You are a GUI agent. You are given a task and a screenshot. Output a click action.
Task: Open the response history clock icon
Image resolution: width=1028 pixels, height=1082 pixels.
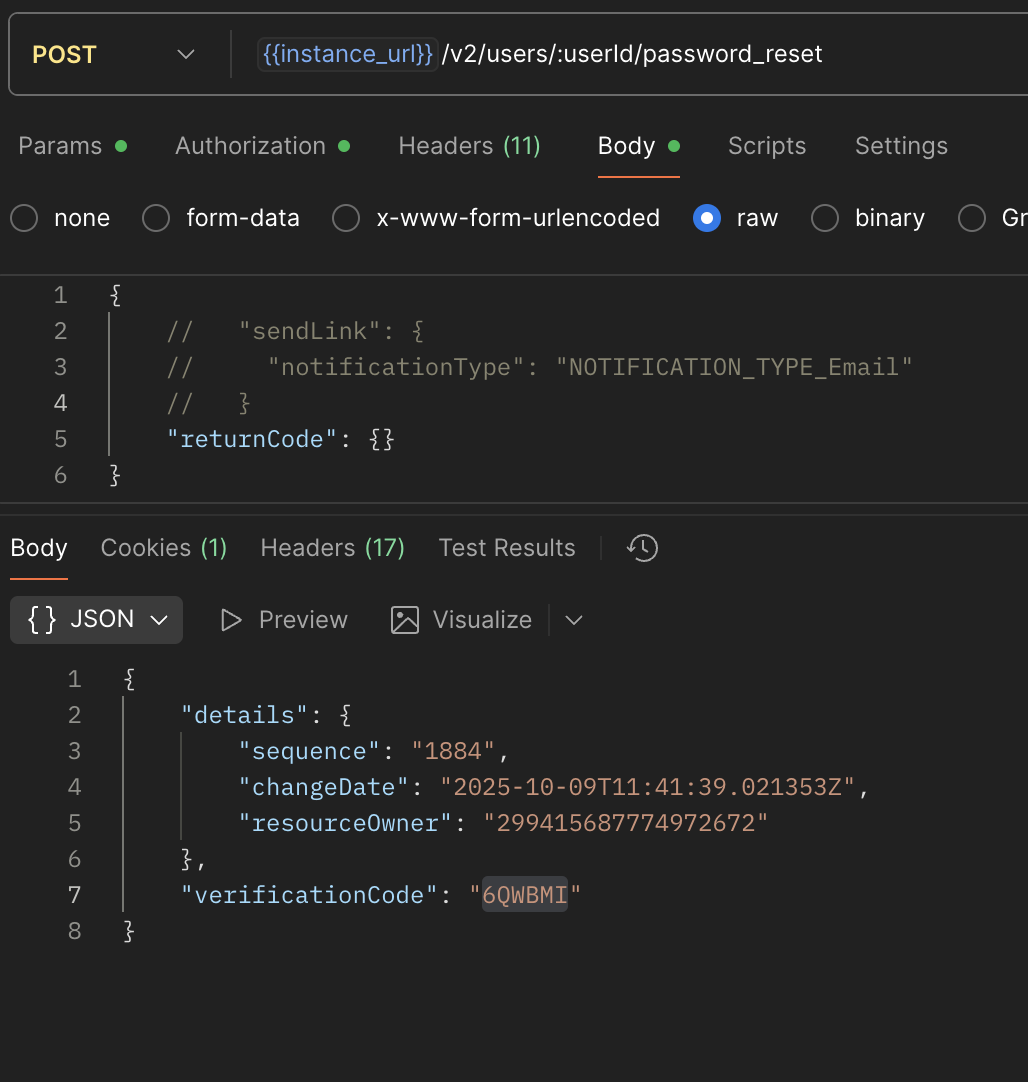(x=642, y=547)
